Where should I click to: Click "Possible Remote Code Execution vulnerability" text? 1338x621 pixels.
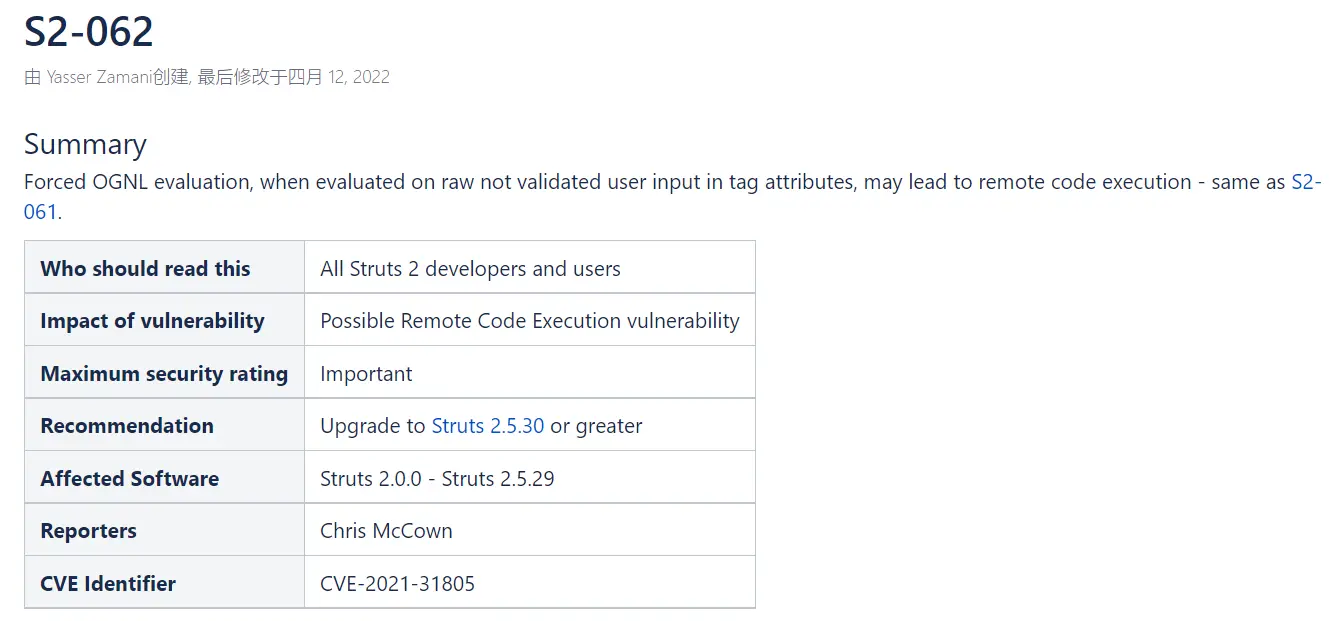click(529, 321)
